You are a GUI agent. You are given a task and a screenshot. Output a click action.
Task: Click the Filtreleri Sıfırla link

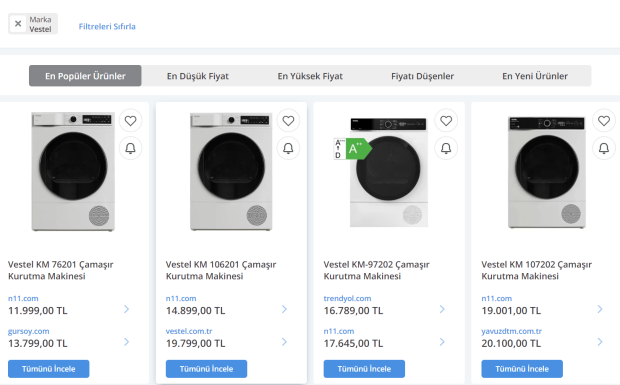pyautogui.click(x=107, y=26)
